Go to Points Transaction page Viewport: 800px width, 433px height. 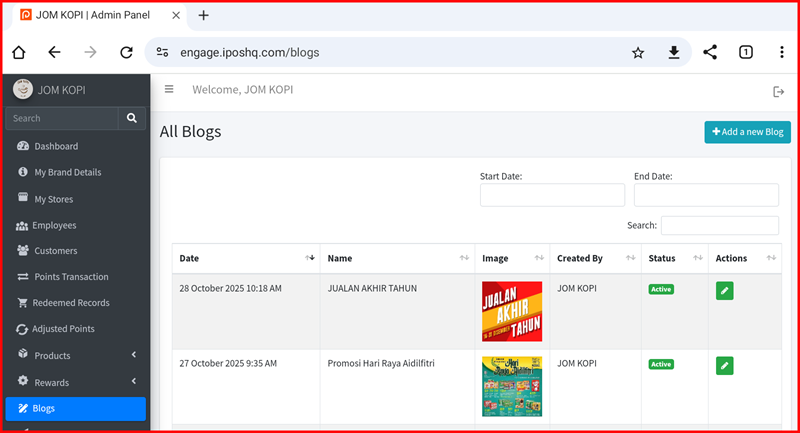click(70, 277)
